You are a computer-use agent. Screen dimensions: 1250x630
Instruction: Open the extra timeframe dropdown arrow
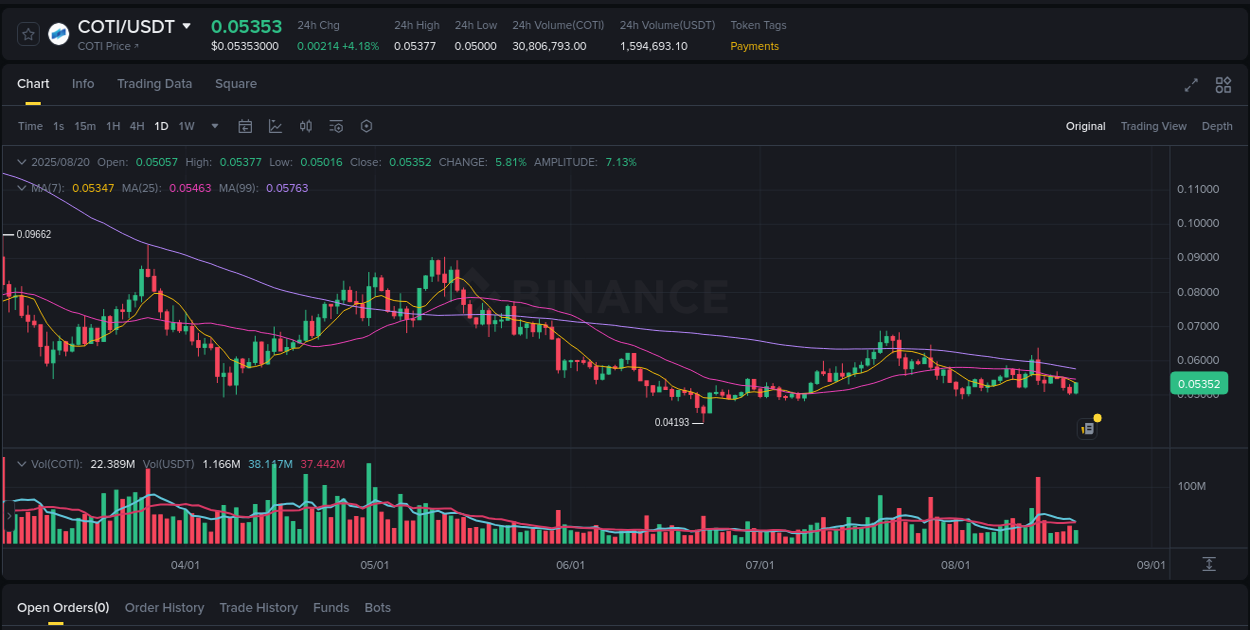pos(214,126)
